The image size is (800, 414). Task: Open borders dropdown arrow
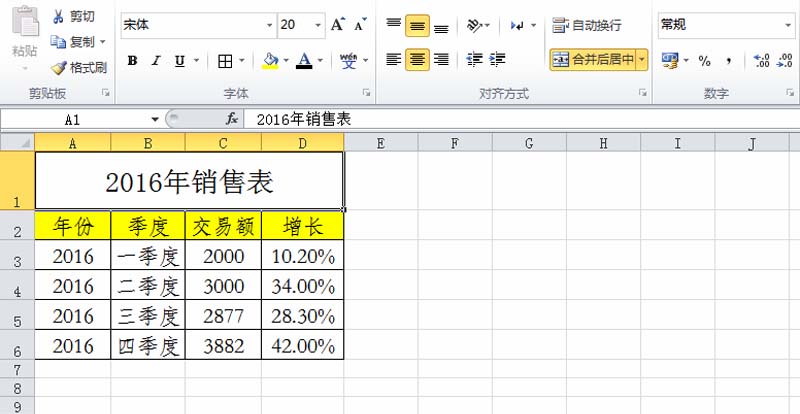(241, 61)
